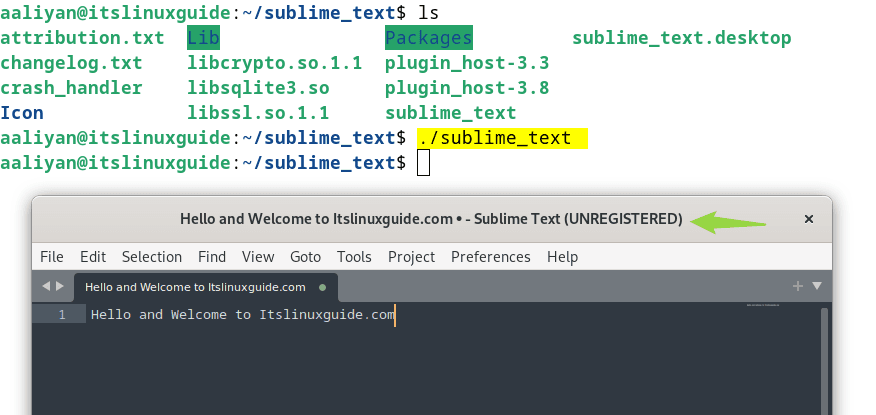The width and height of the screenshot is (876, 415).
Task: Open the View menu
Action: tap(258, 257)
